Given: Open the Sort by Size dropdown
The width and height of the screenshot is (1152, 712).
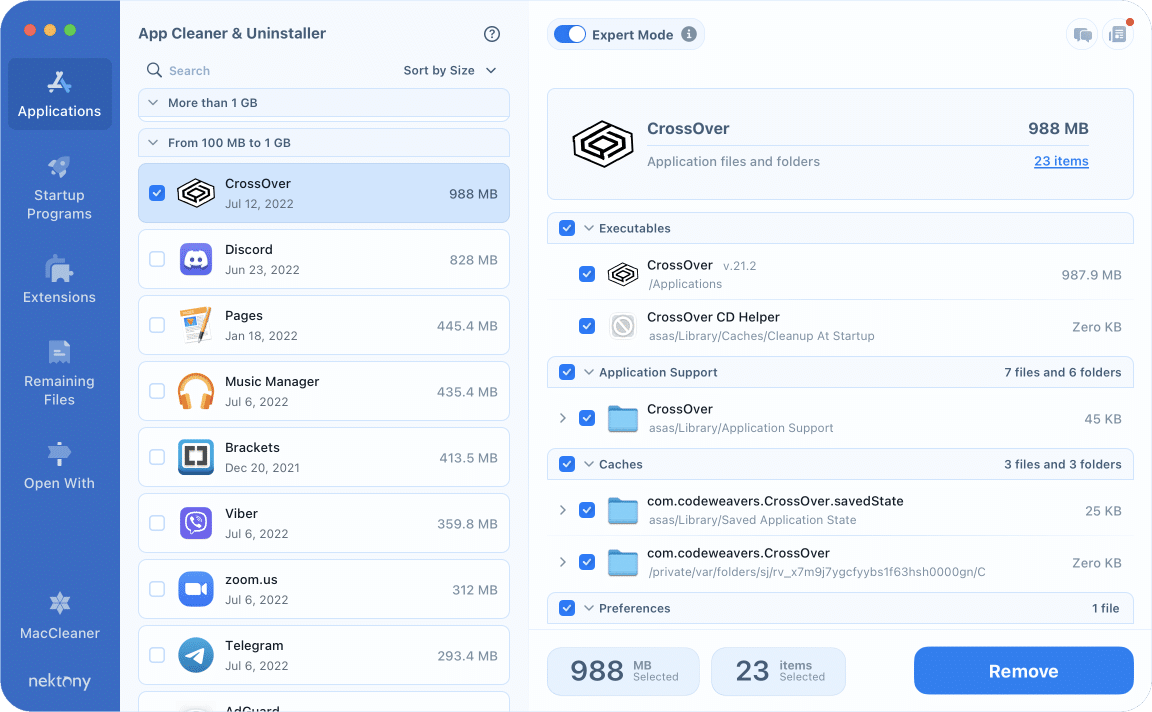Looking at the screenshot, I should click(x=450, y=71).
